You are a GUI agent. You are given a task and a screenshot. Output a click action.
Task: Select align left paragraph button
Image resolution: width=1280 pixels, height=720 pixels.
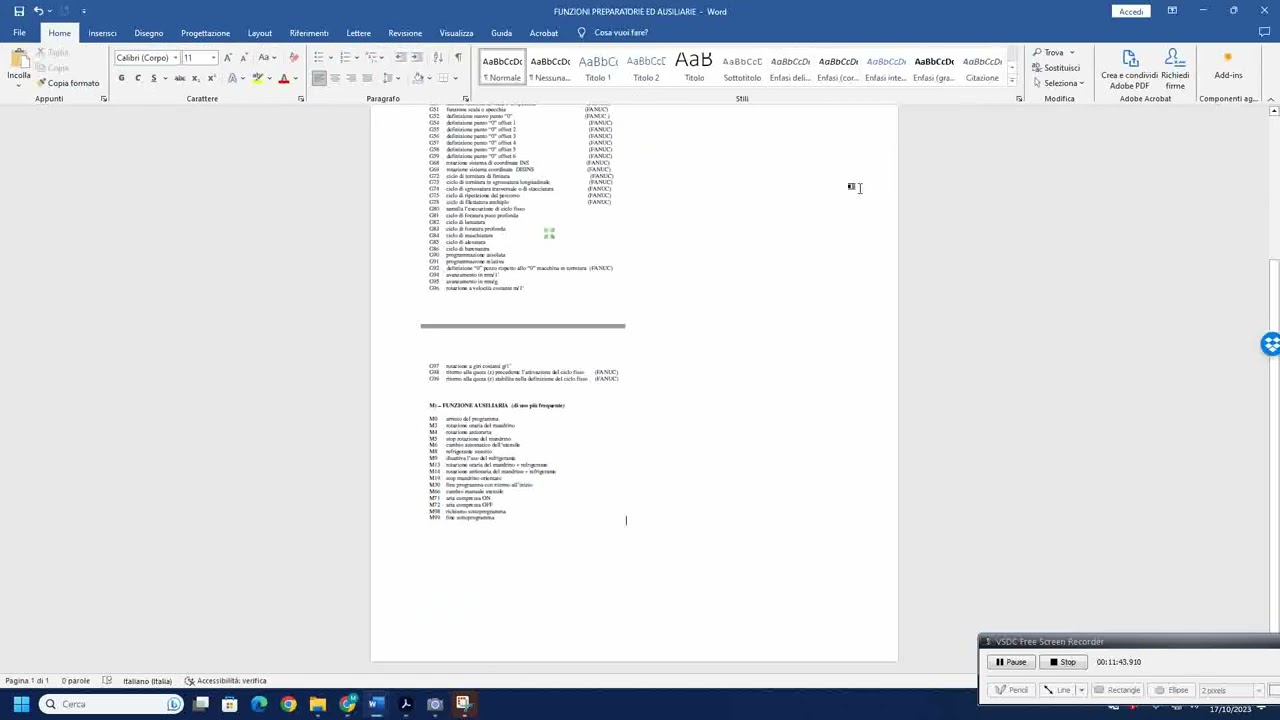[319, 78]
